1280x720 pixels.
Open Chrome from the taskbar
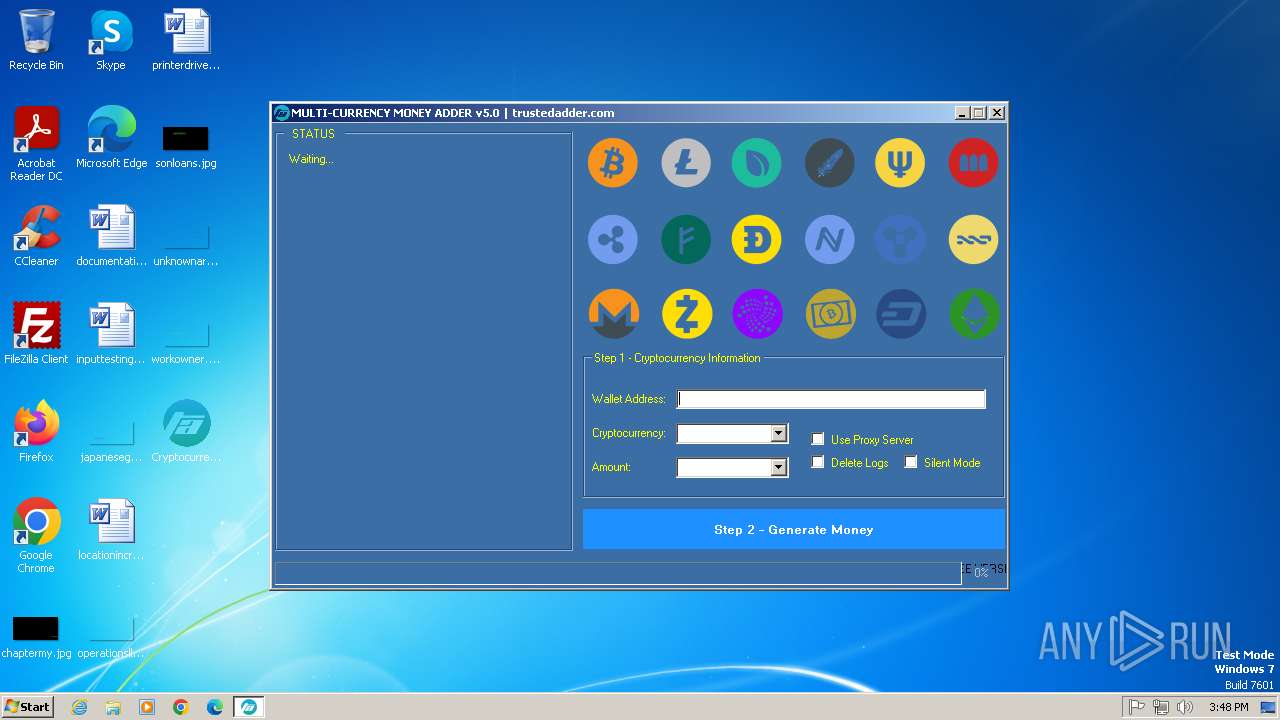(181, 707)
